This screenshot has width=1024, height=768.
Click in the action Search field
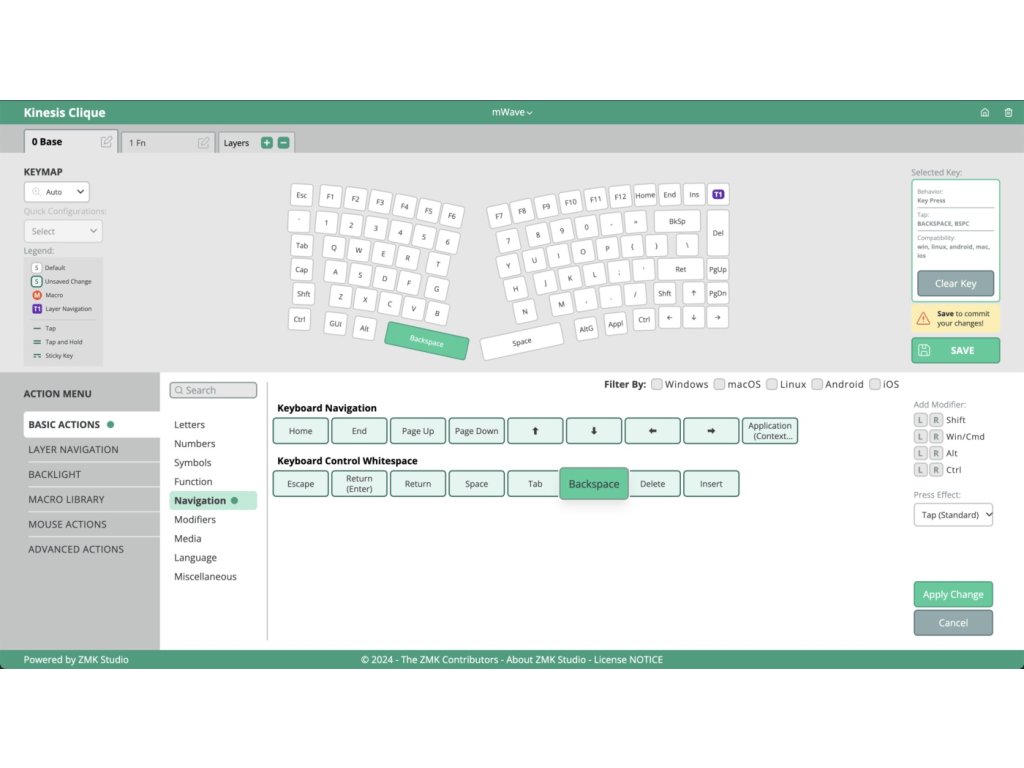tap(213, 390)
